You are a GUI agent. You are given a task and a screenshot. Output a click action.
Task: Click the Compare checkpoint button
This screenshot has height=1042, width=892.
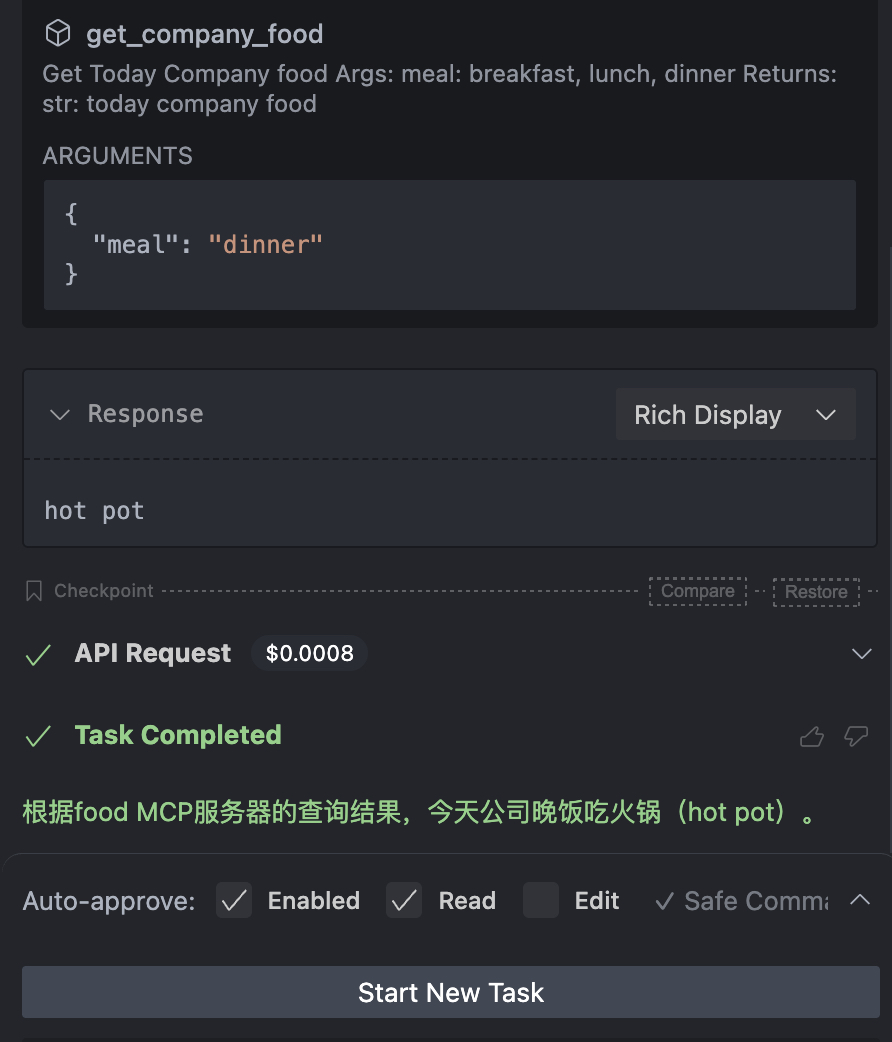[x=698, y=591]
